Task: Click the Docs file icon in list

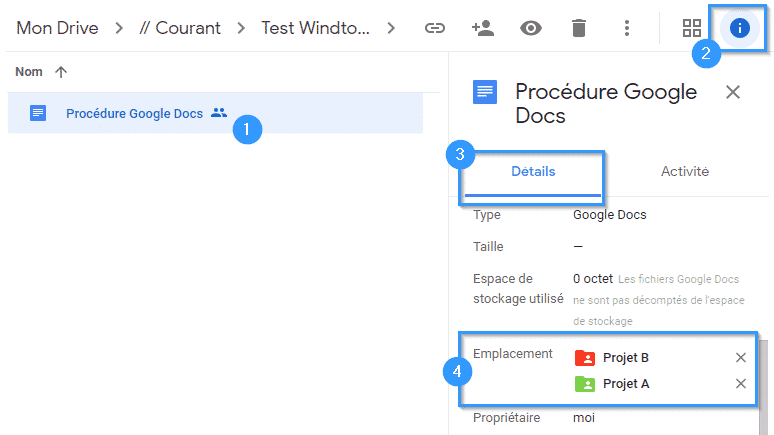Action: 38,113
